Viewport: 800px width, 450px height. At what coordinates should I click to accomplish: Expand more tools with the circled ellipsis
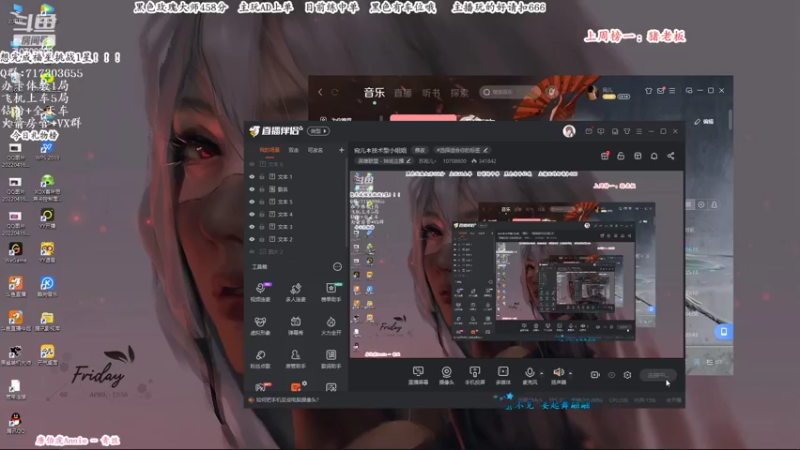337,267
